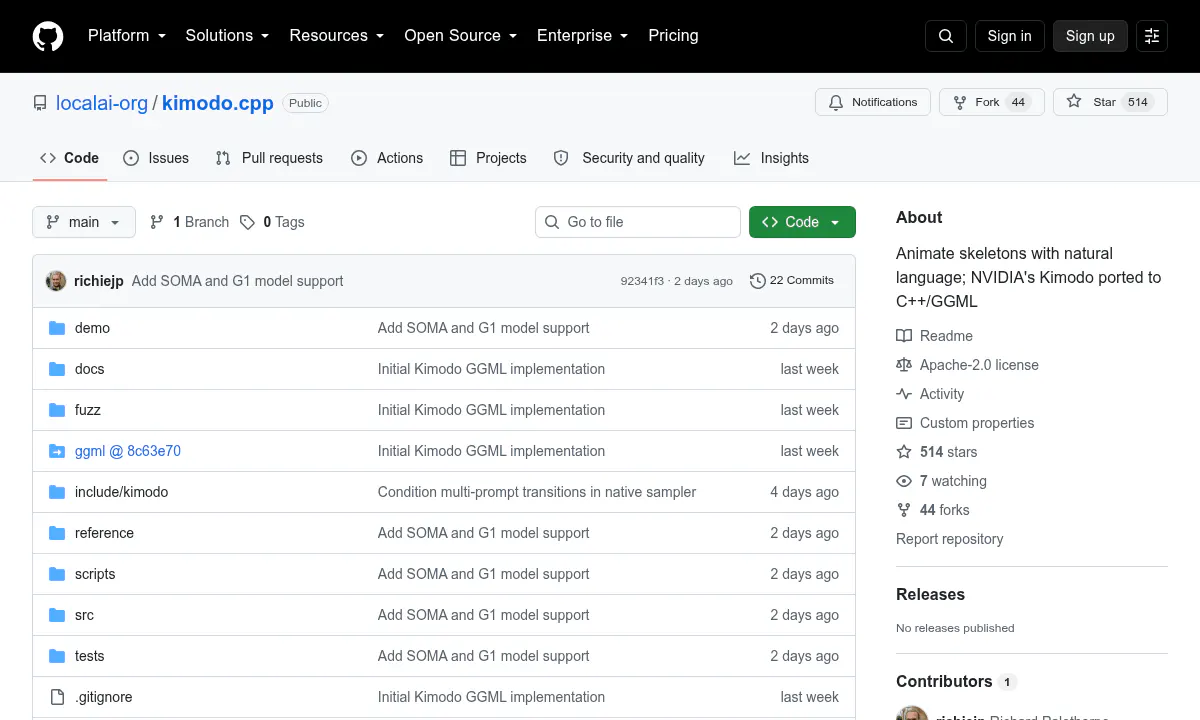Open the src folder icon

(x=57, y=615)
